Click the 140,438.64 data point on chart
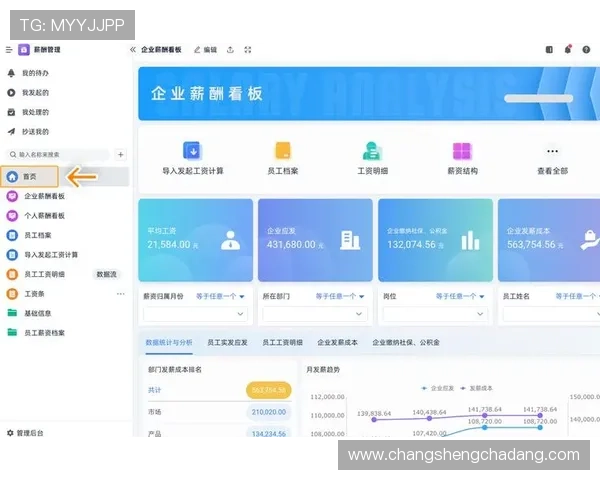This screenshot has height=480, width=600. click(429, 418)
